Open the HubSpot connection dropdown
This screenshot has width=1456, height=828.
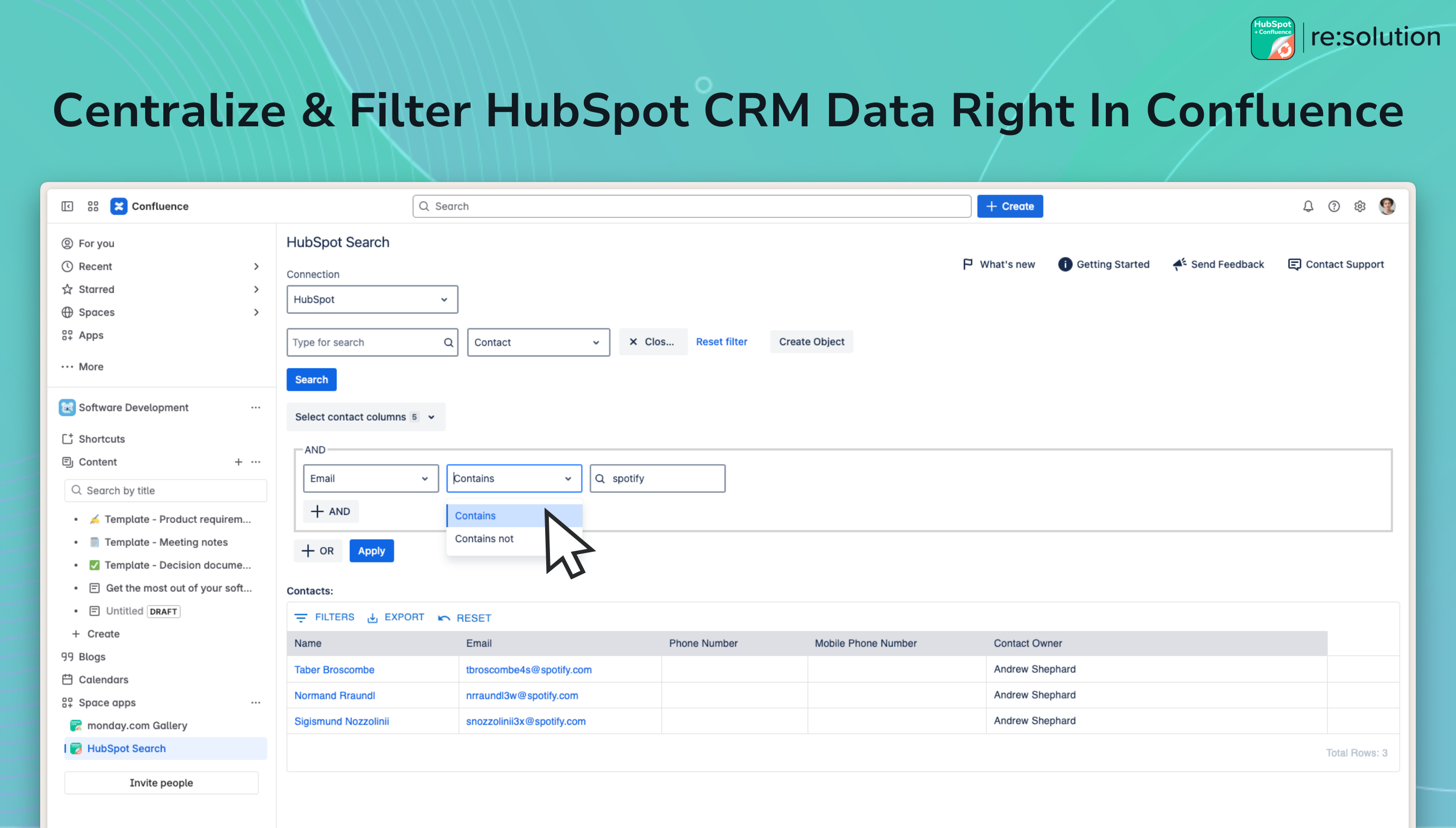372,299
